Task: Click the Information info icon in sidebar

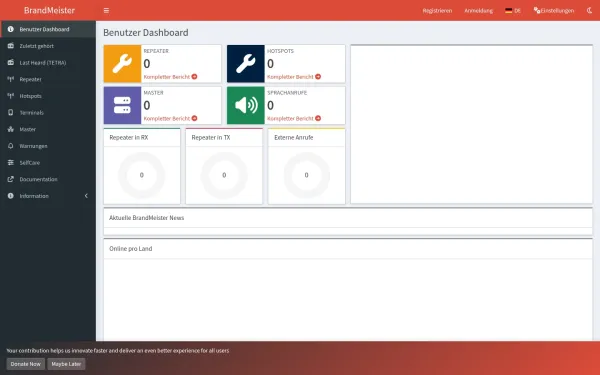Action: (x=11, y=196)
